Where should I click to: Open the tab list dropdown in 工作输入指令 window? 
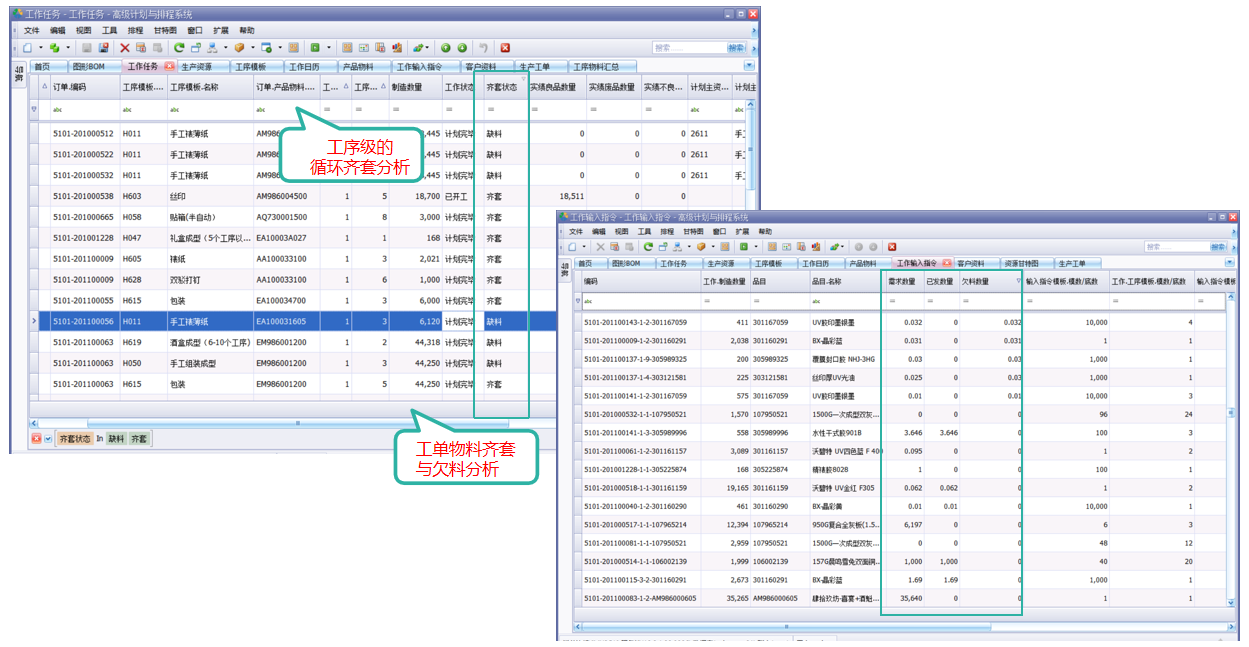coord(1230,262)
